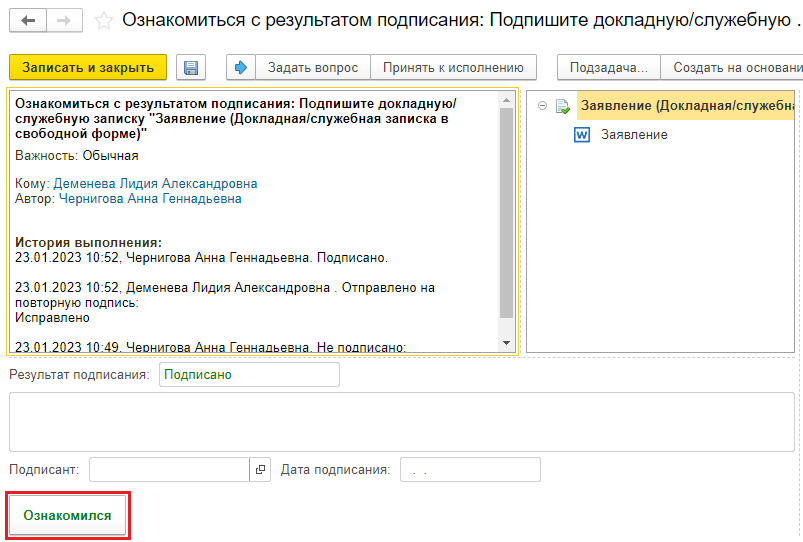Click the Задать вопрос button
This screenshot has height=542, width=803.
pos(313,68)
